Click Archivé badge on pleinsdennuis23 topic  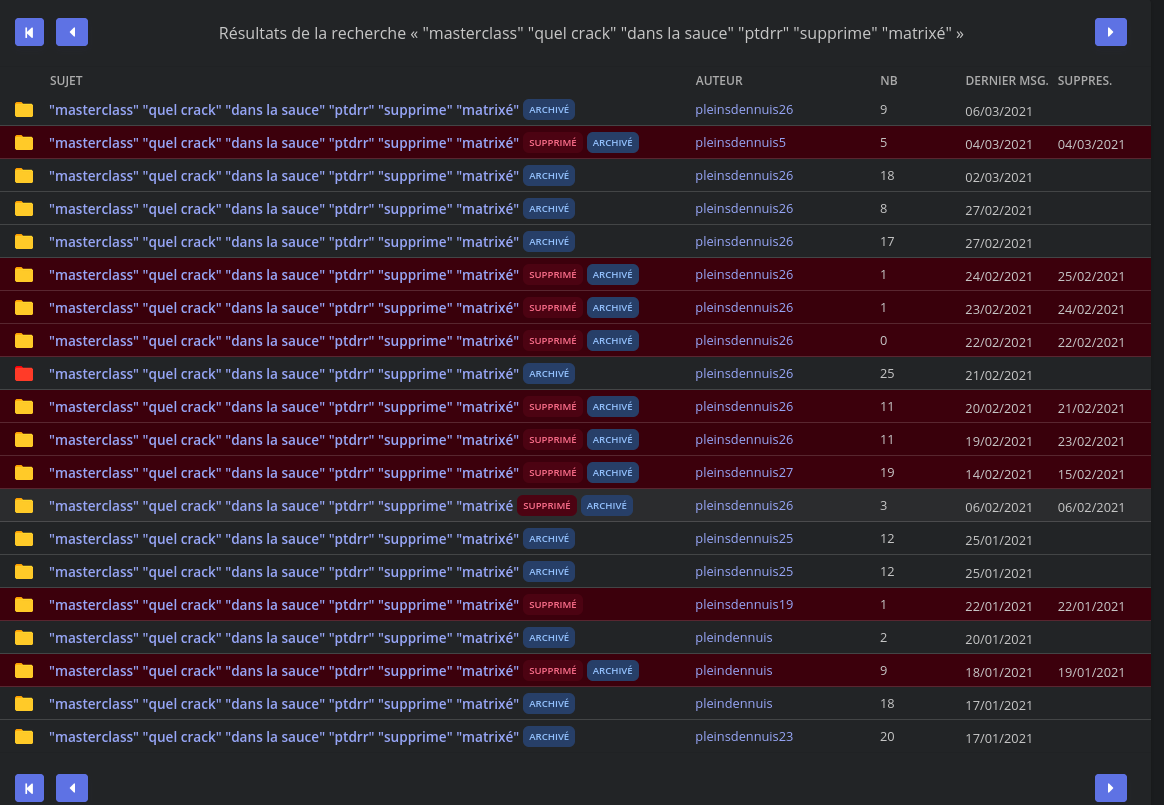(x=549, y=737)
